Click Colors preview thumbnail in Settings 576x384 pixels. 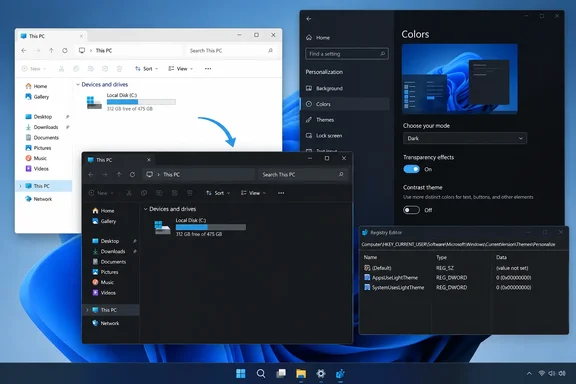tap(460, 79)
